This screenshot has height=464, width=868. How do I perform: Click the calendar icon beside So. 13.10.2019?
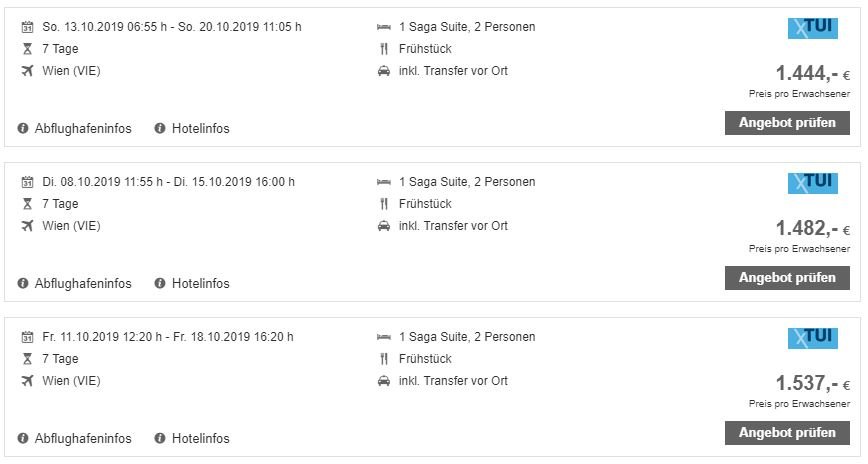point(27,27)
